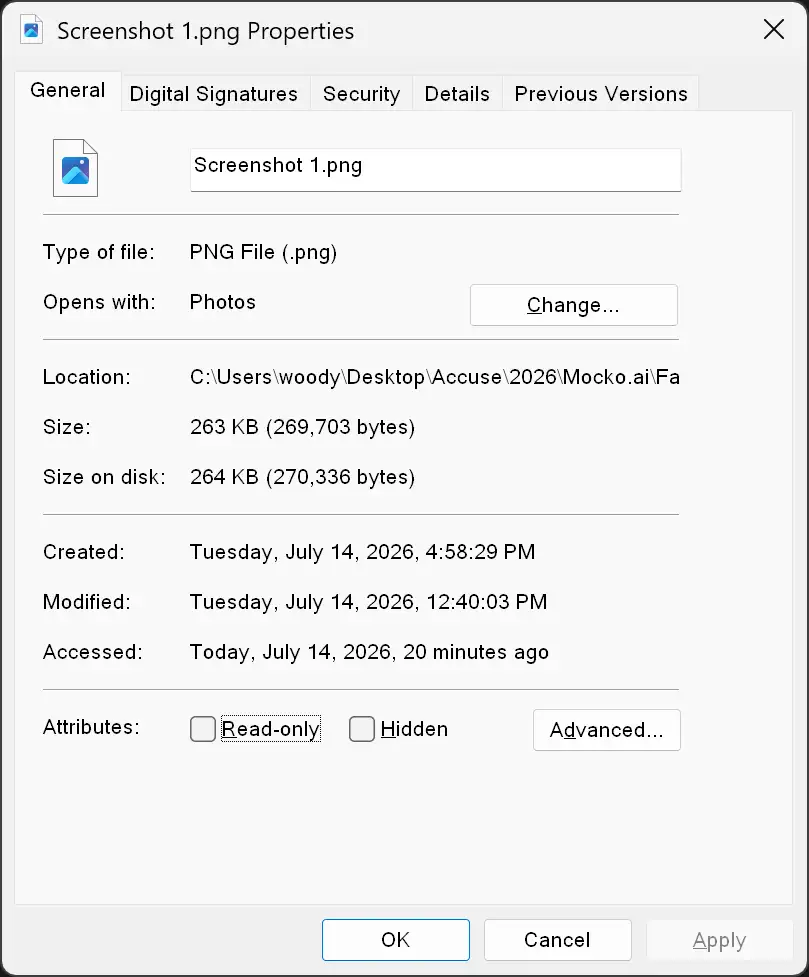Click the "Photos" opens-with value
809x977 pixels.
point(223,302)
